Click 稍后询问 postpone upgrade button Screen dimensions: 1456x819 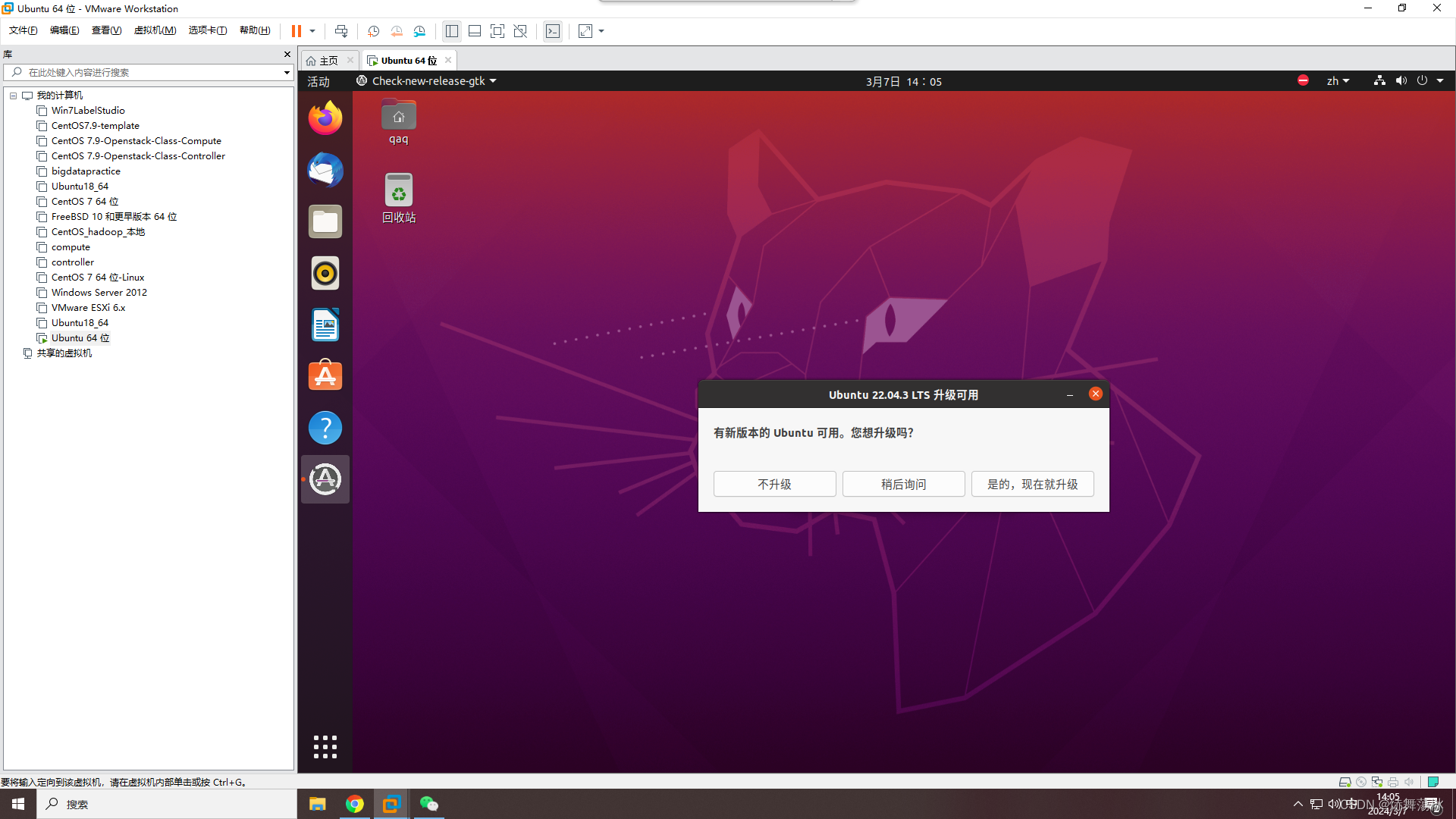pos(903,484)
